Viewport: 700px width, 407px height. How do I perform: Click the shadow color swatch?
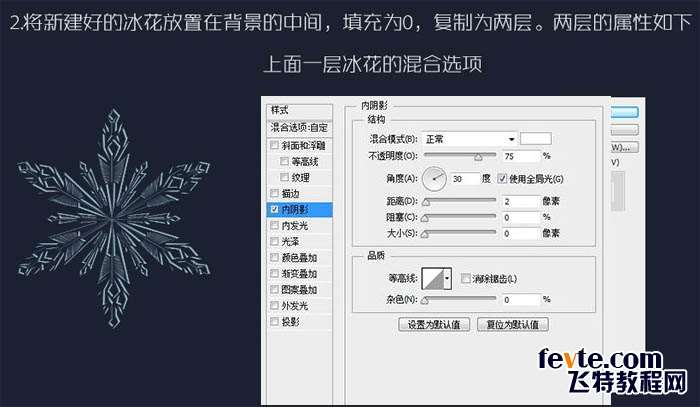(536, 139)
